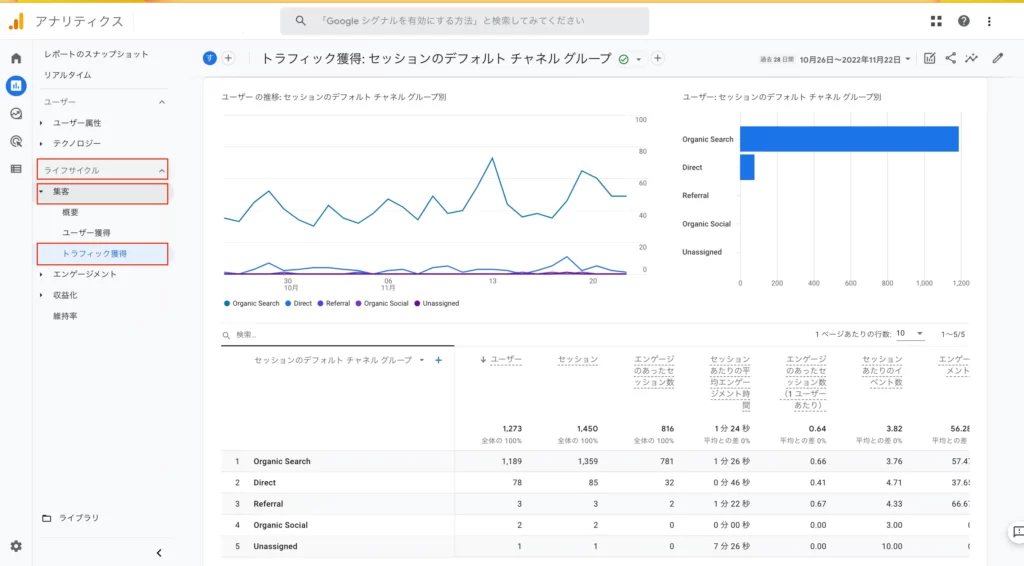Image resolution: width=1024 pixels, height=566 pixels.
Task: Open the Configure table icon in sidebar
Action: tap(16, 169)
